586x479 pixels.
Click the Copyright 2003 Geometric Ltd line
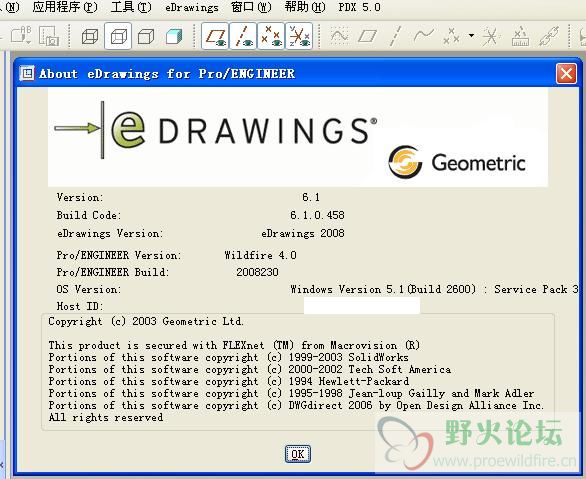coord(146,321)
